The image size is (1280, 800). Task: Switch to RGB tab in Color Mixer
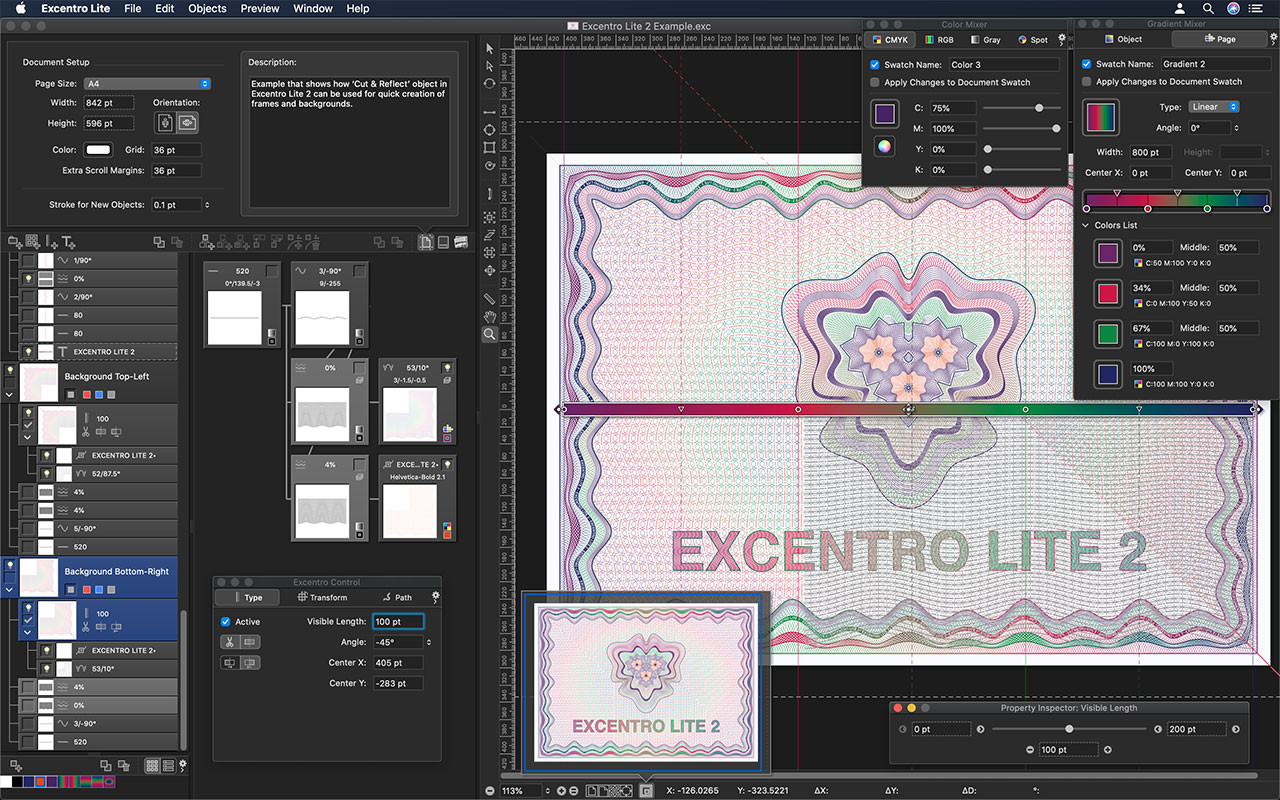pos(939,40)
